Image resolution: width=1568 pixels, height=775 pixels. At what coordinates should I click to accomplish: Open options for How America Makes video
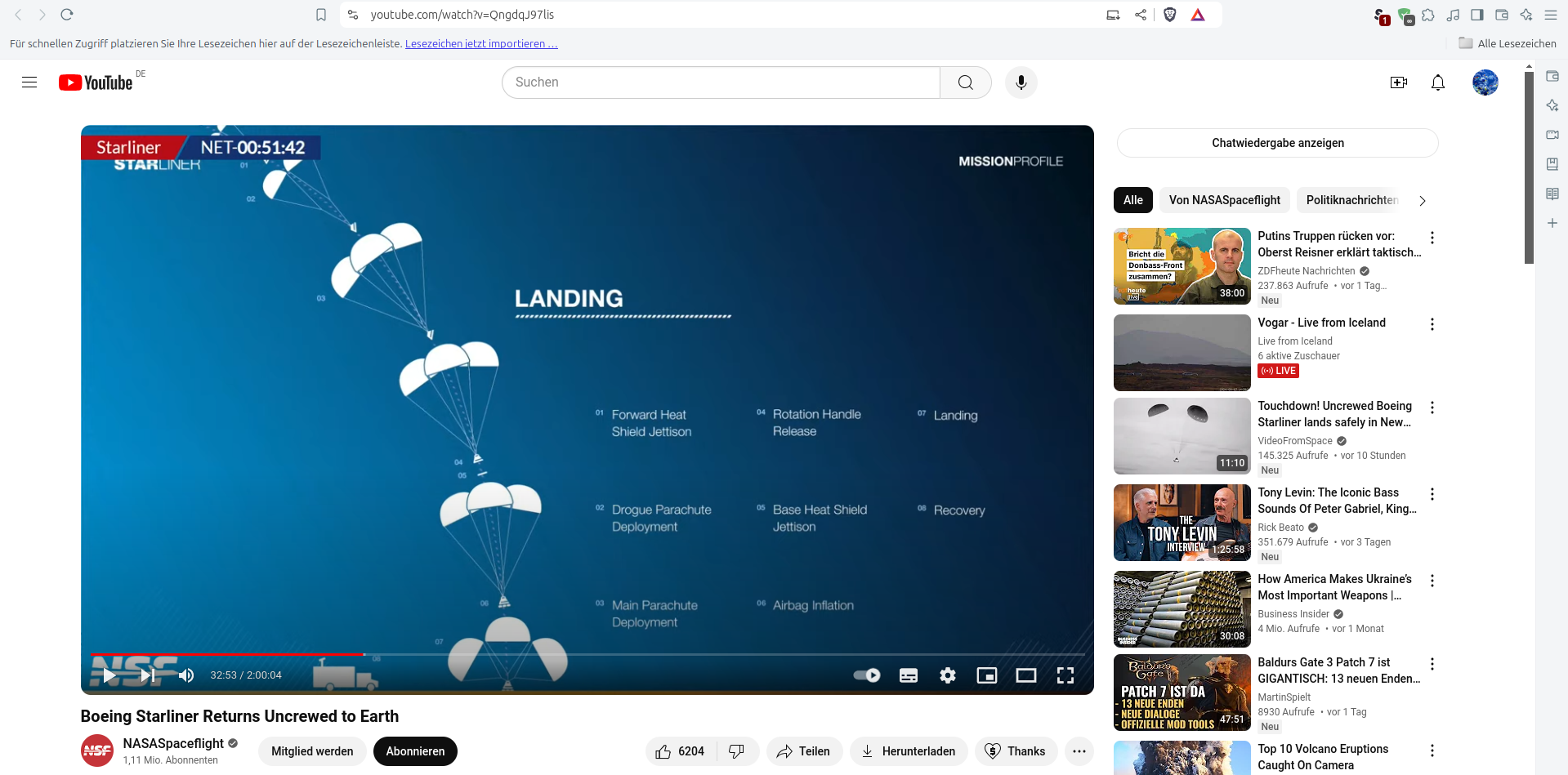pyautogui.click(x=1432, y=581)
